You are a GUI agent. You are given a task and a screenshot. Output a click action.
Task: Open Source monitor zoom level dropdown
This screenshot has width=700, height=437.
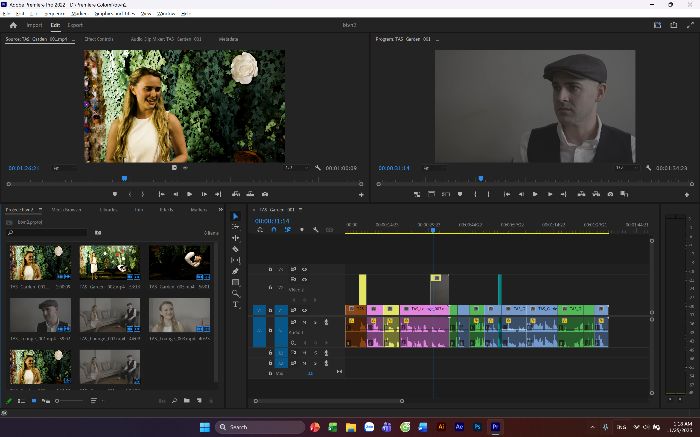pos(65,168)
